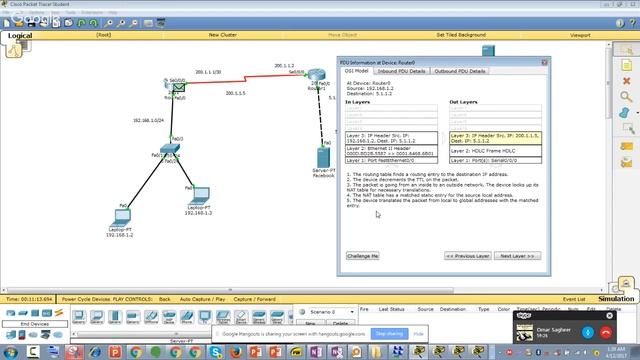Switch to the OSI Model tab

tap(356, 71)
